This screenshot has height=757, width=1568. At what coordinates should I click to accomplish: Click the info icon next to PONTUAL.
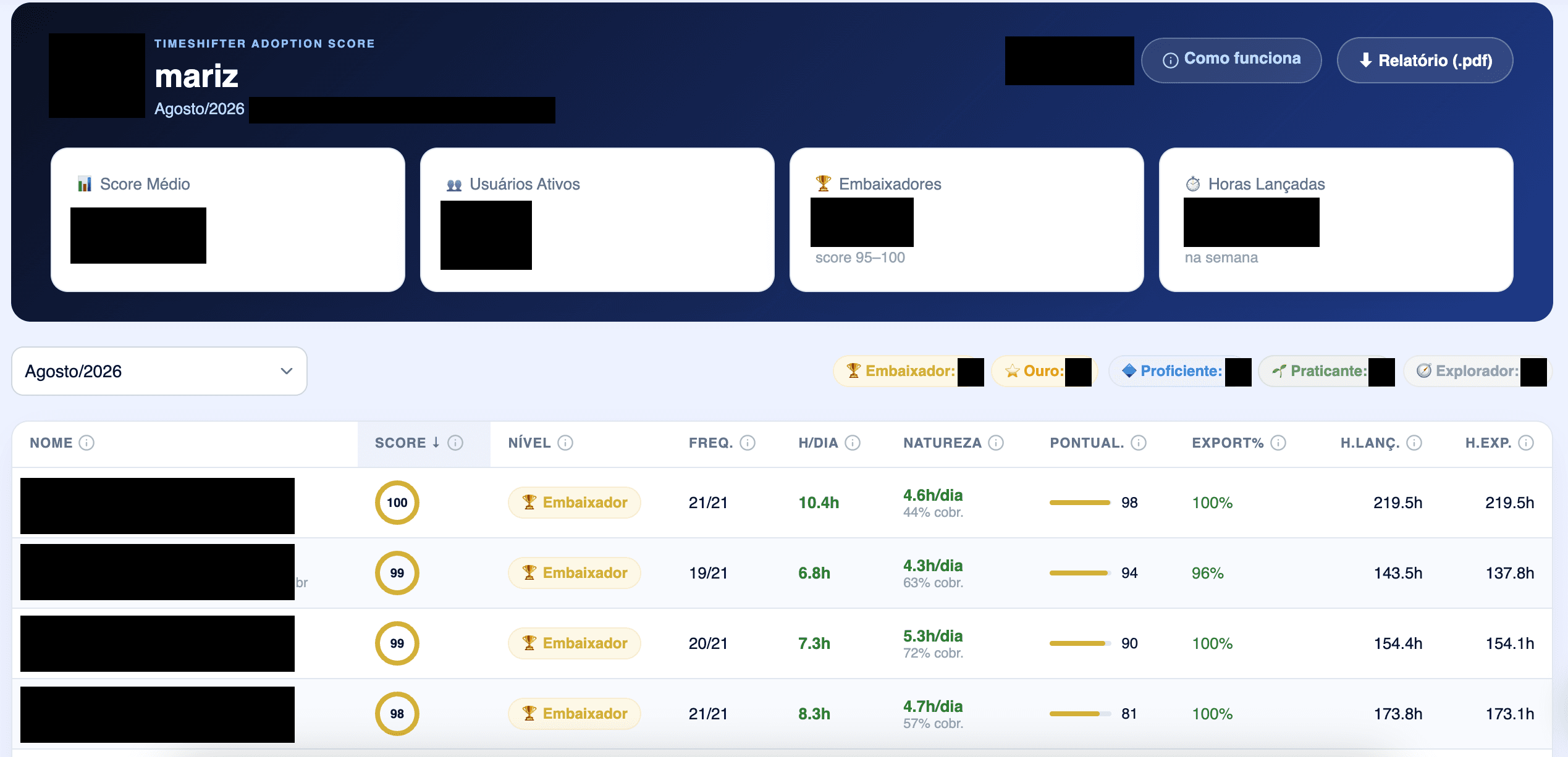click(x=1139, y=443)
